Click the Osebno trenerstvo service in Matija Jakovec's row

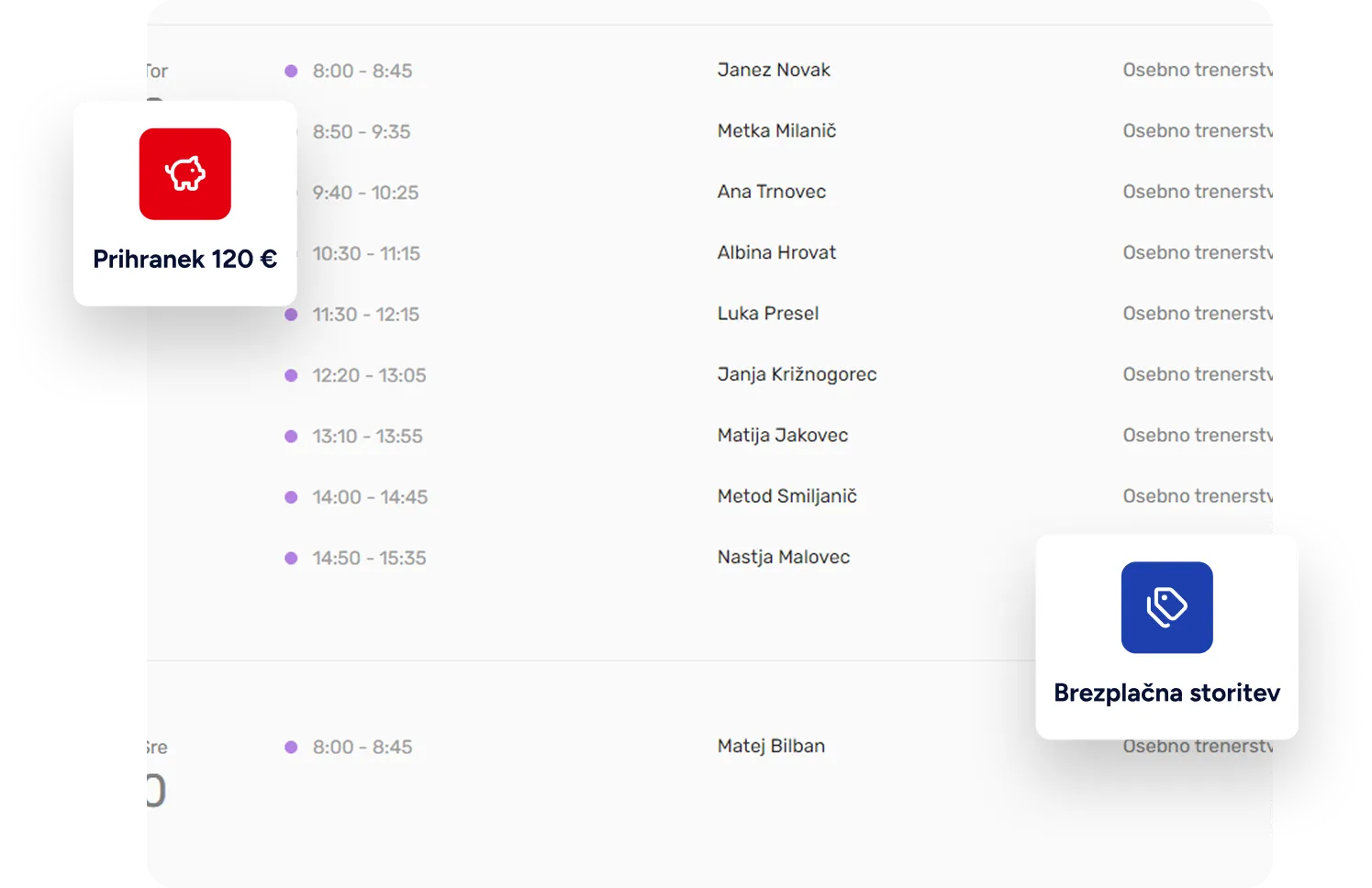coord(1198,435)
